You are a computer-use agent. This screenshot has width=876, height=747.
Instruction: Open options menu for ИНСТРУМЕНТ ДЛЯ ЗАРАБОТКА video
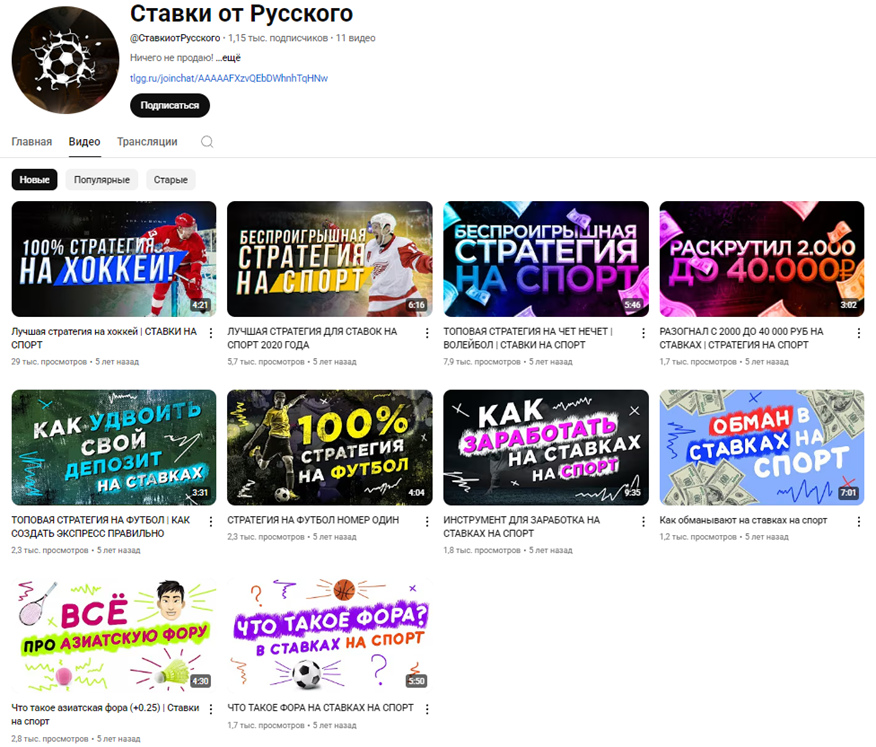point(643,521)
